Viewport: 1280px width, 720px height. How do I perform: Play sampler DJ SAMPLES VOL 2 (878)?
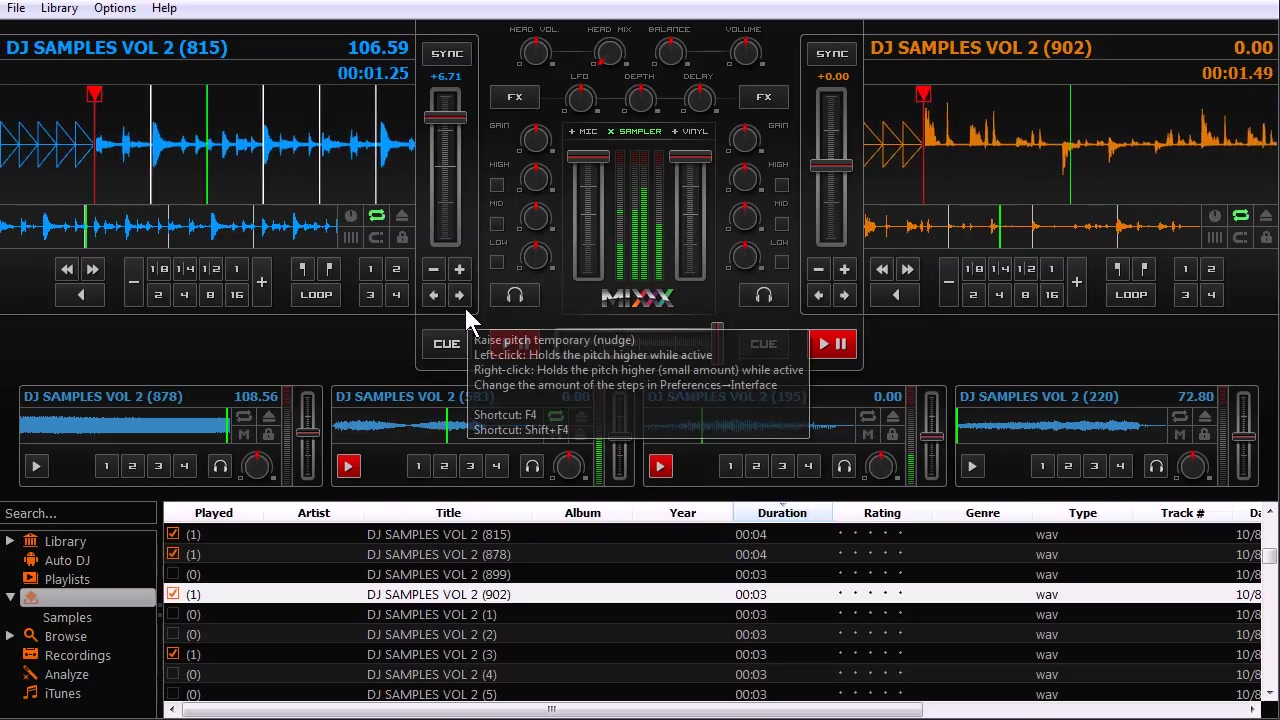coord(36,466)
